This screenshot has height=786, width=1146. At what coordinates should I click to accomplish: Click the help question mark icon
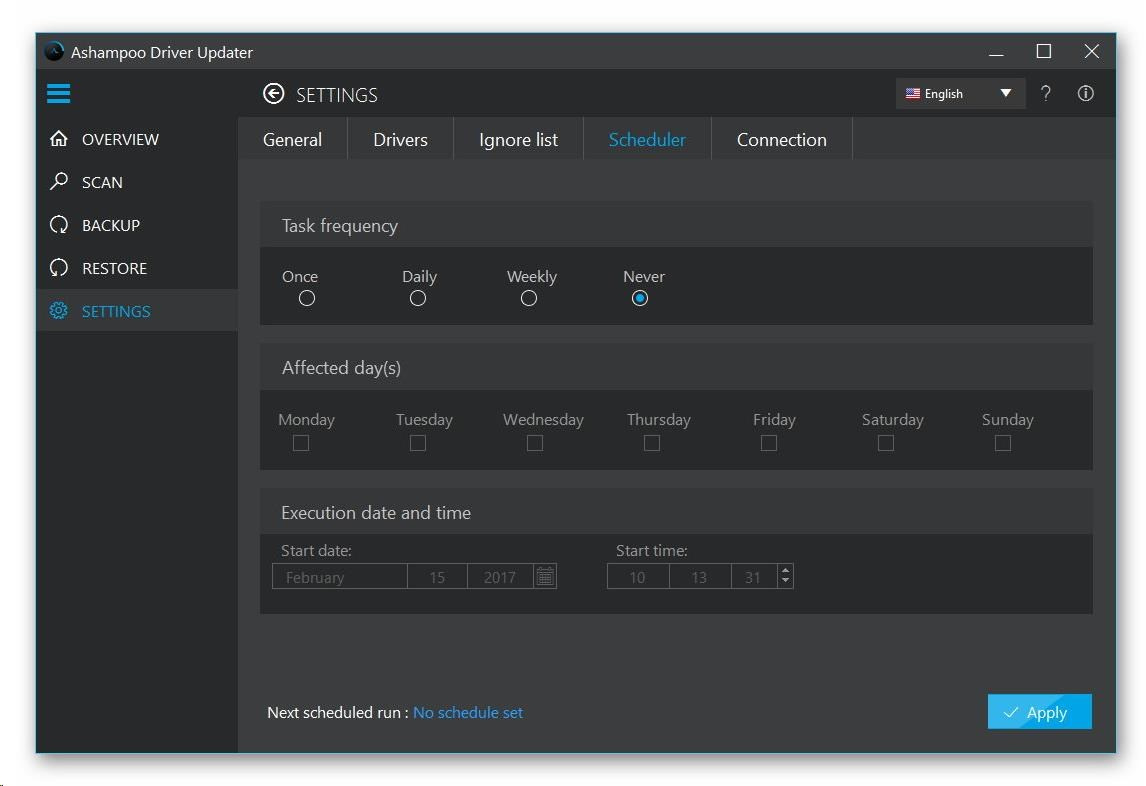(x=1046, y=94)
